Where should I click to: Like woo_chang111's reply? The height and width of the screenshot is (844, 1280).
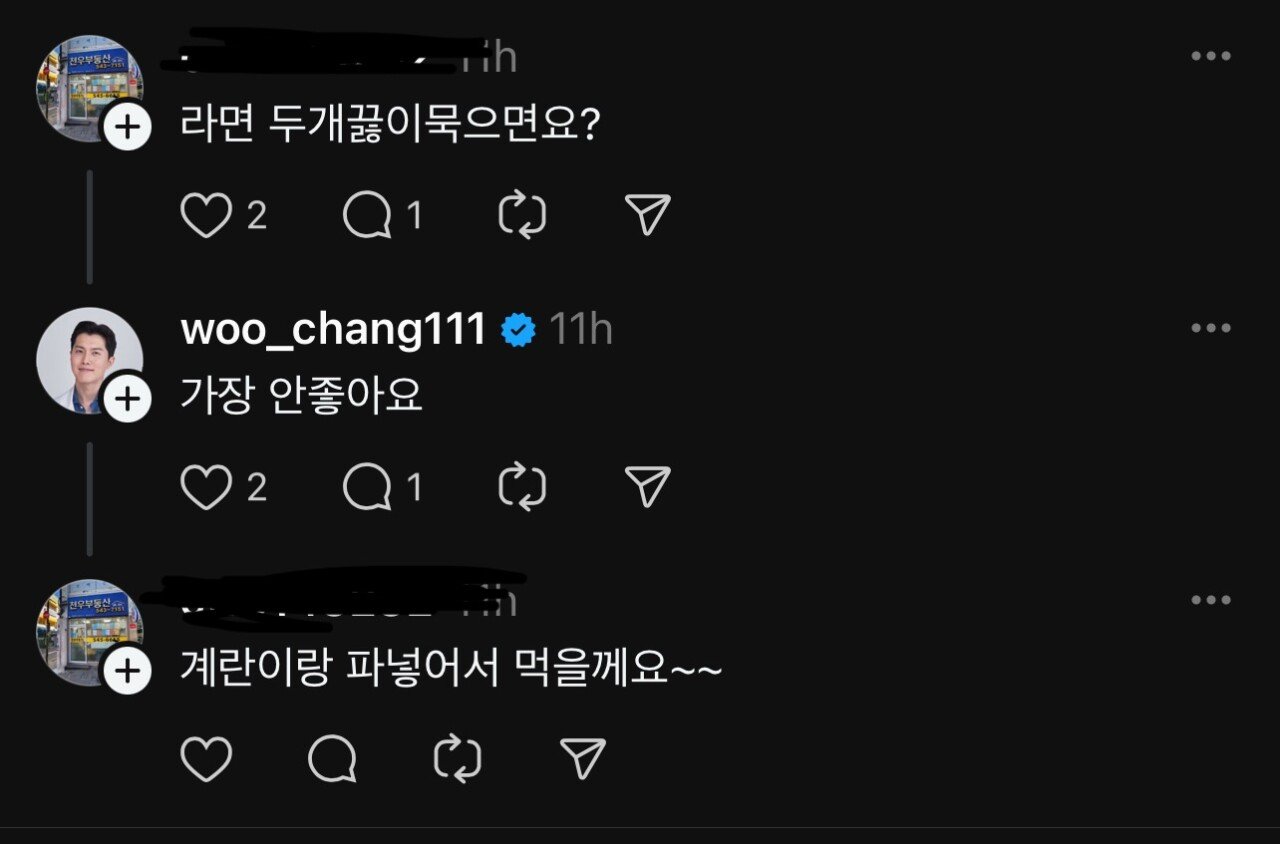[206, 487]
